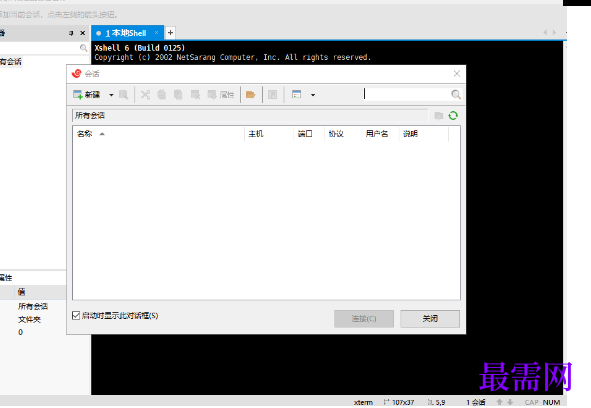Screen dimensions: 591x408
Task: Click the session search input field
Action: [406, 94]
